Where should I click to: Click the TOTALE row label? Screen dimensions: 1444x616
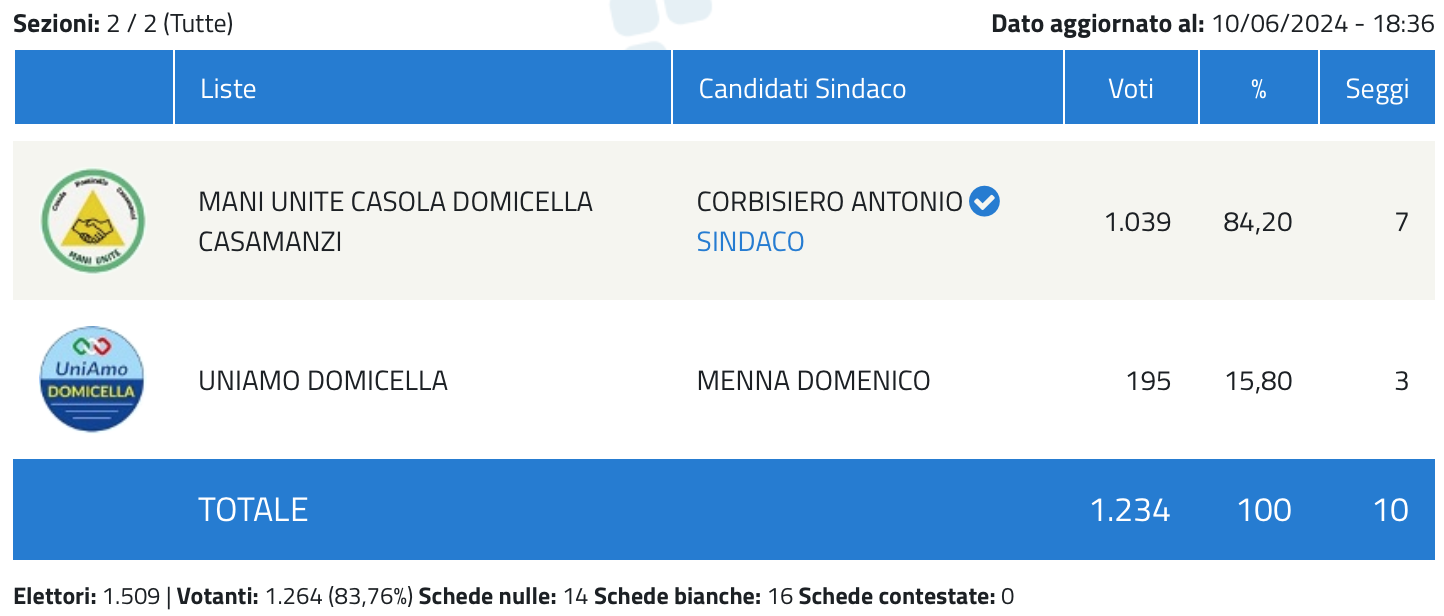(253, 510)
